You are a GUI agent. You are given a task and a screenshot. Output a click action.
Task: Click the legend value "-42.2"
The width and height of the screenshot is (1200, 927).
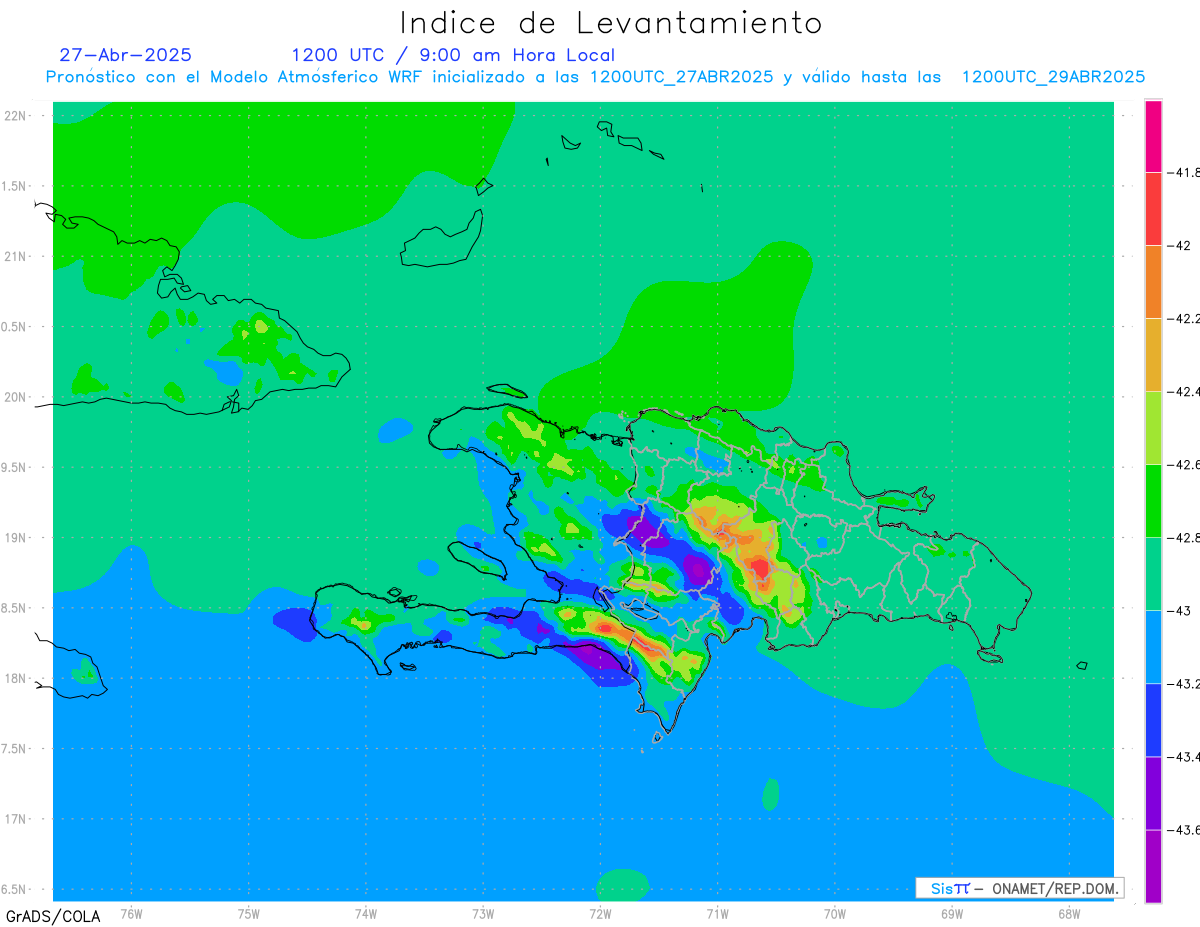[1184, 318]
